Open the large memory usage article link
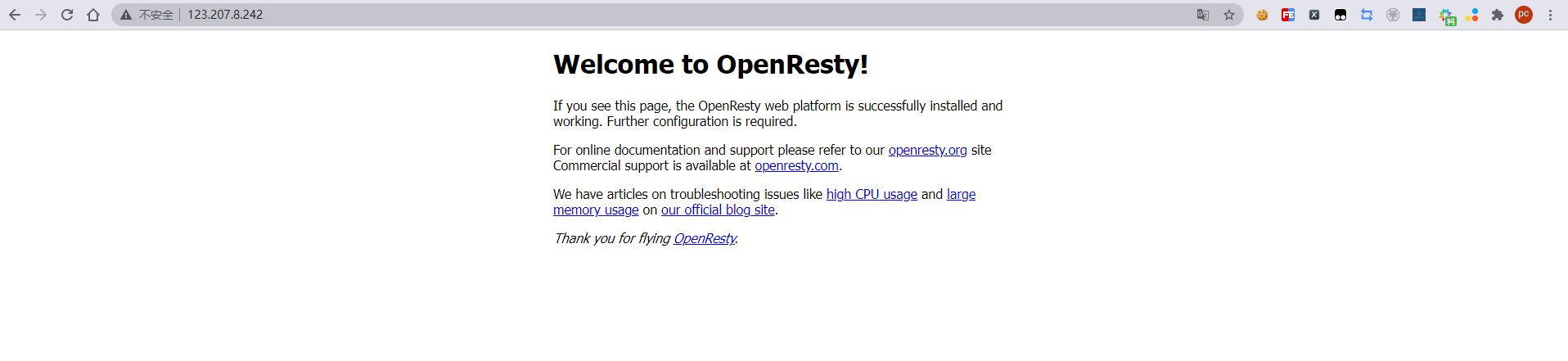 [x=961, y=194]
